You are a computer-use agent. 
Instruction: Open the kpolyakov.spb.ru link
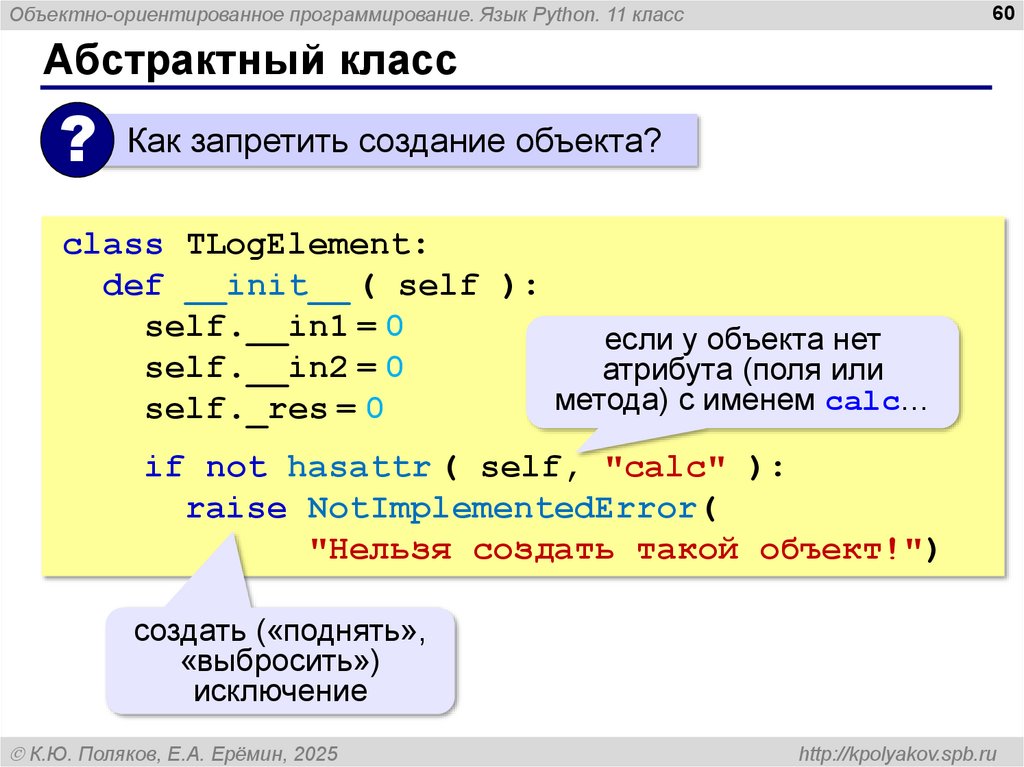[898, 754]
